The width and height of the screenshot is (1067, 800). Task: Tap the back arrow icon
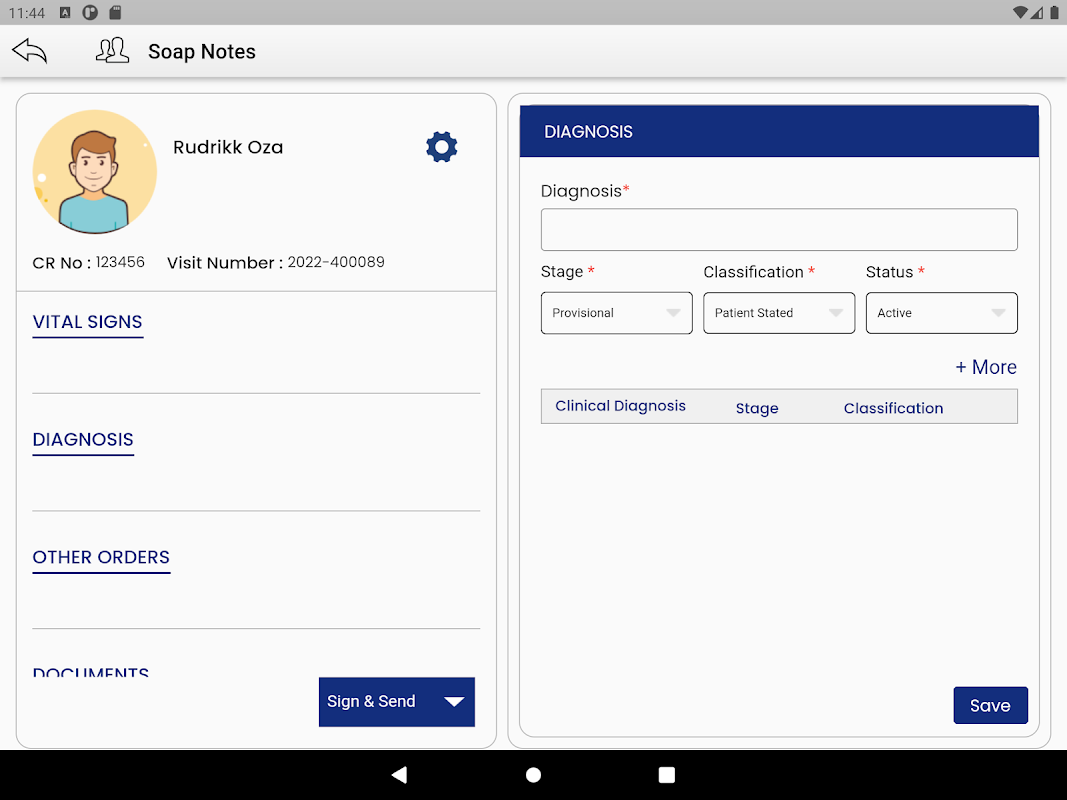pyautogui.click(x=30, y=51)
